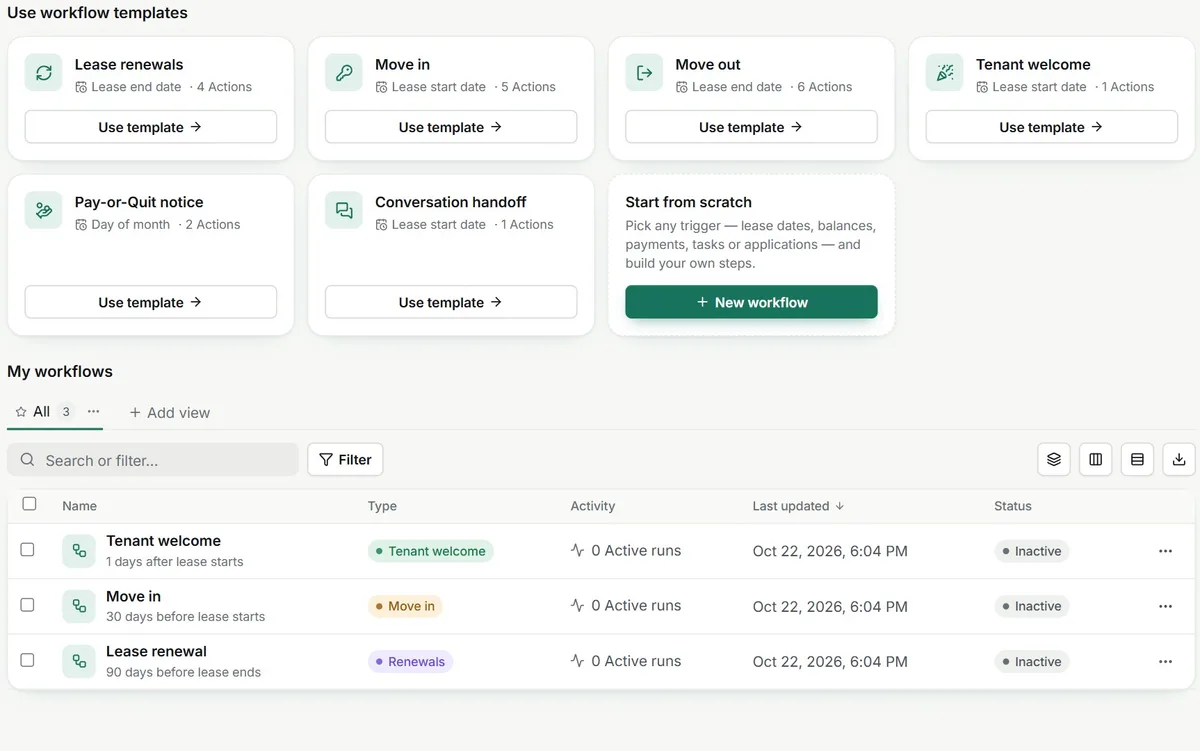
Task: Check the Tenant welcome row checkbox
Action: [27, 550]
